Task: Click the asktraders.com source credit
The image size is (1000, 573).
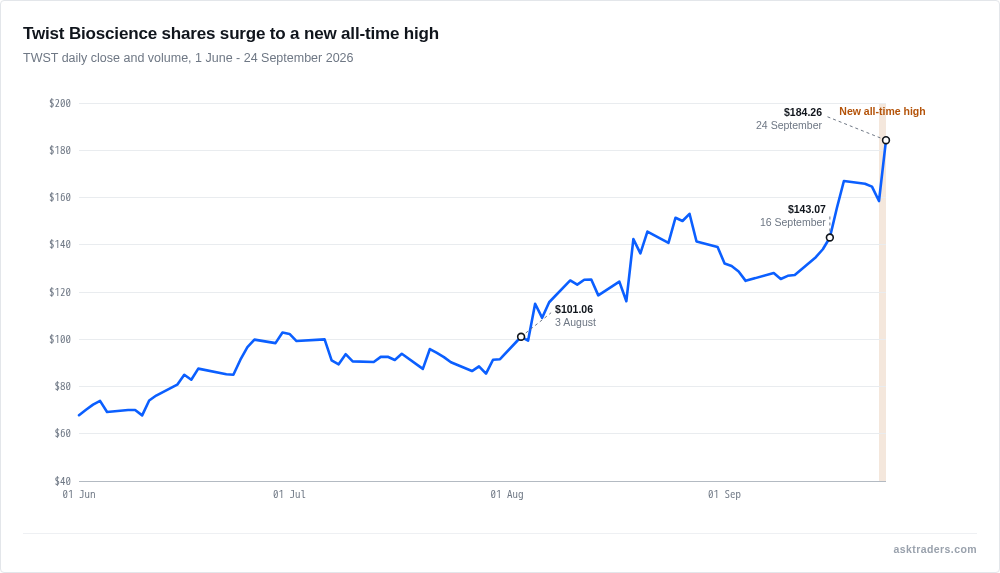Action: click(x=935, y=549)
